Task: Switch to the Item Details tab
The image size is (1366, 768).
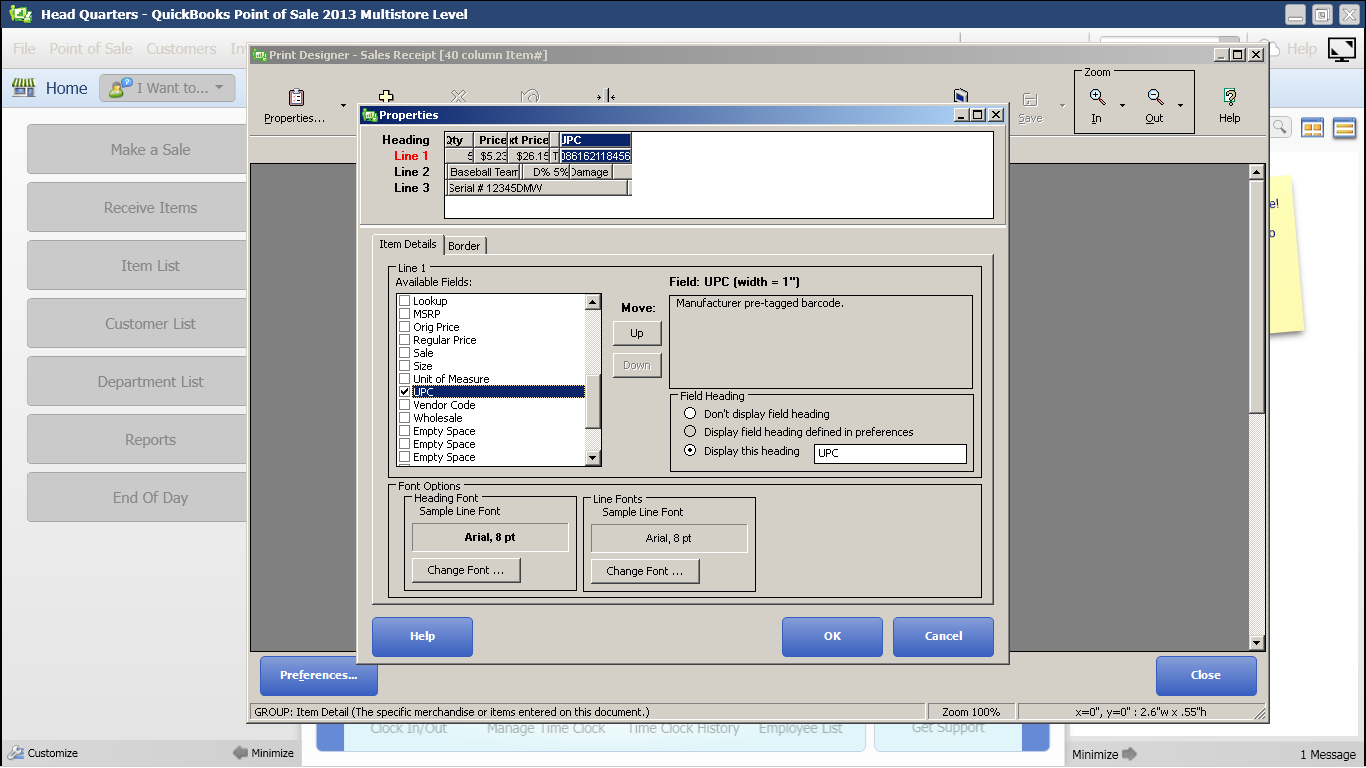Action: coord(408,244)
